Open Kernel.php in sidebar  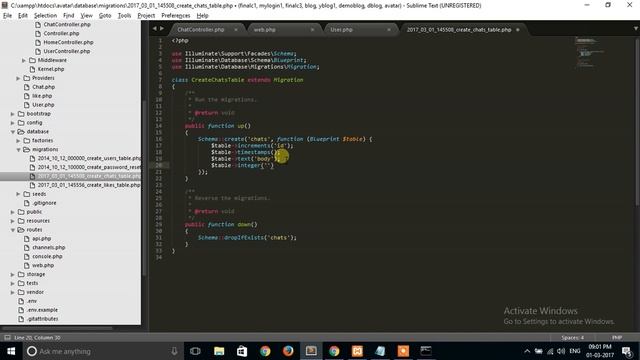point(51,69)
